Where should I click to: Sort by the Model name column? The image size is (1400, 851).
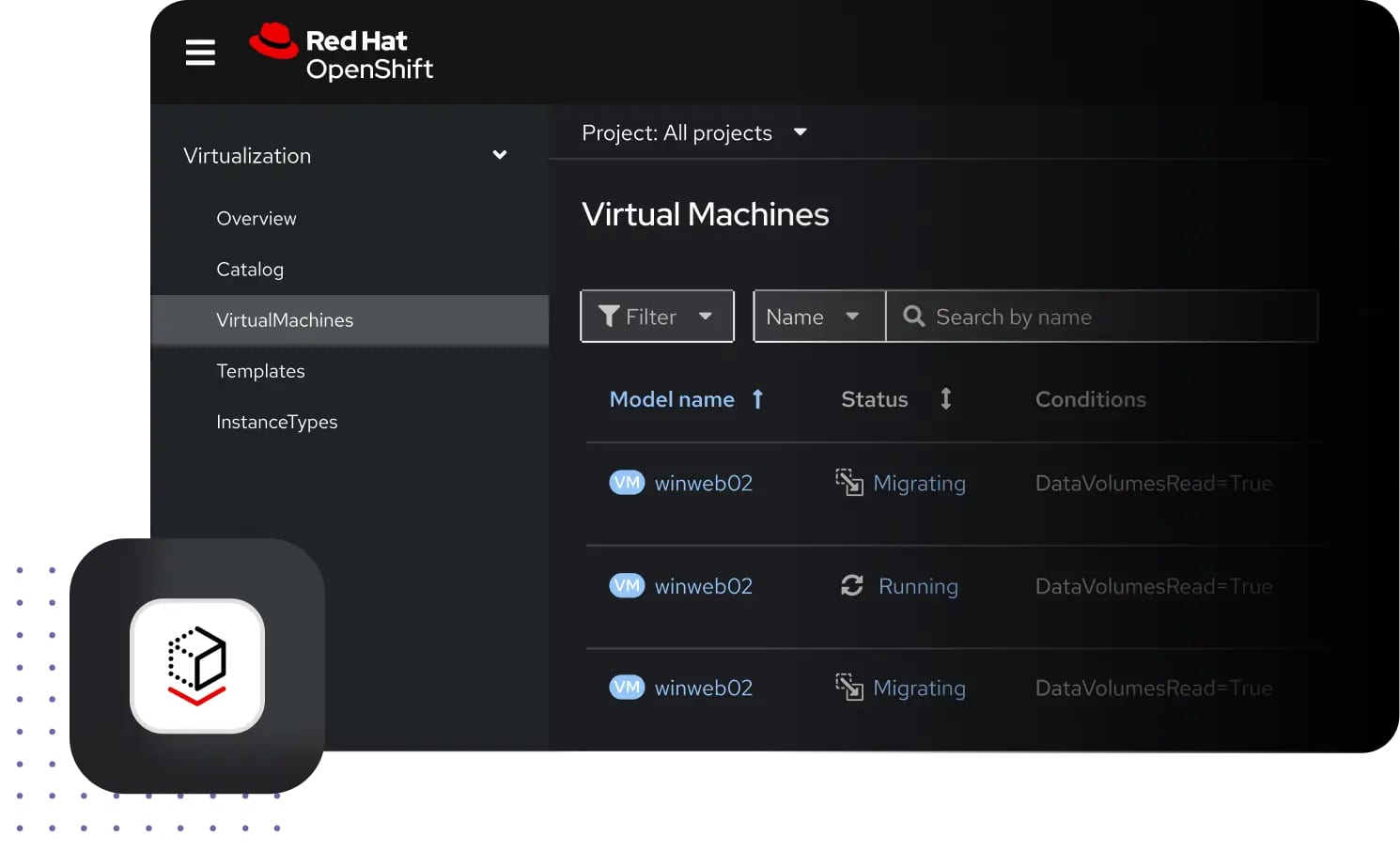coord(672,399)
